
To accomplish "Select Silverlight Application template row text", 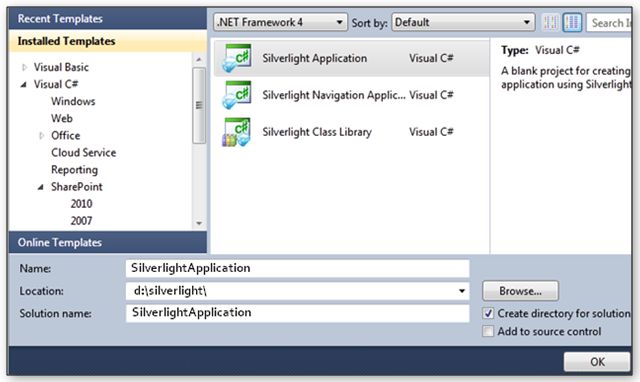I will pyautogui.click(x=315, y=58).
